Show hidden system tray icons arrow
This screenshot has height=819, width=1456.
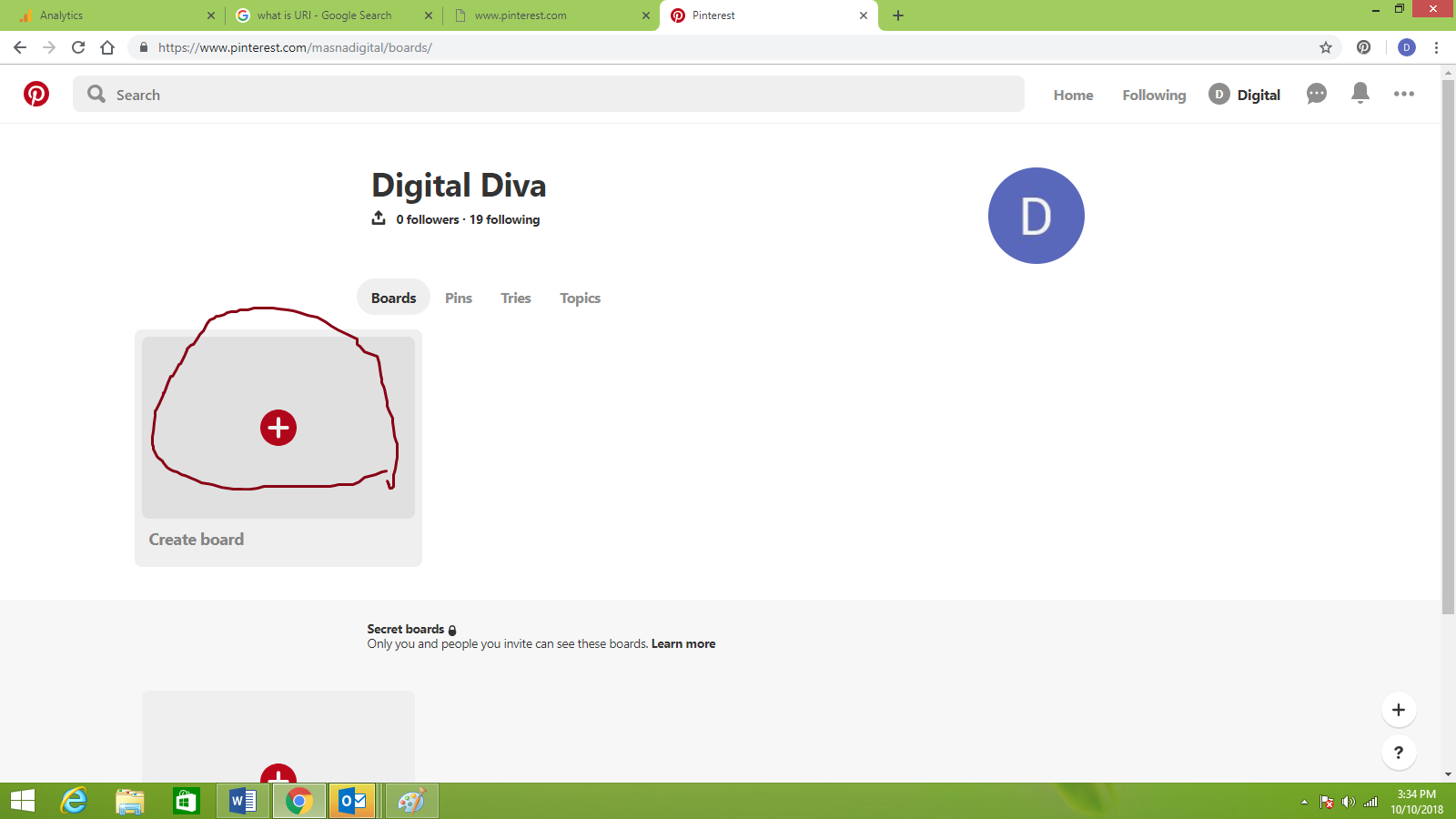(x=1304, y=802)
